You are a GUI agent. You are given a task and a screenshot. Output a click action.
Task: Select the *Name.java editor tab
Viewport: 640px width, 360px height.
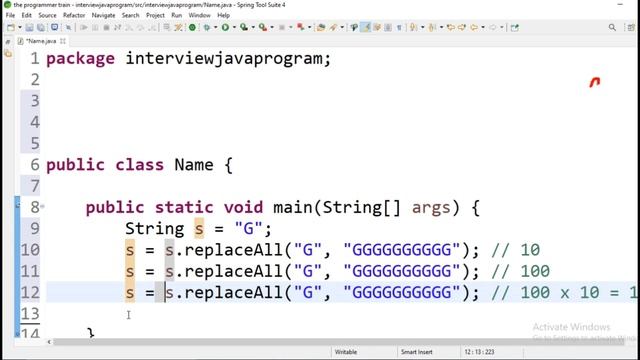pos(41,41)
